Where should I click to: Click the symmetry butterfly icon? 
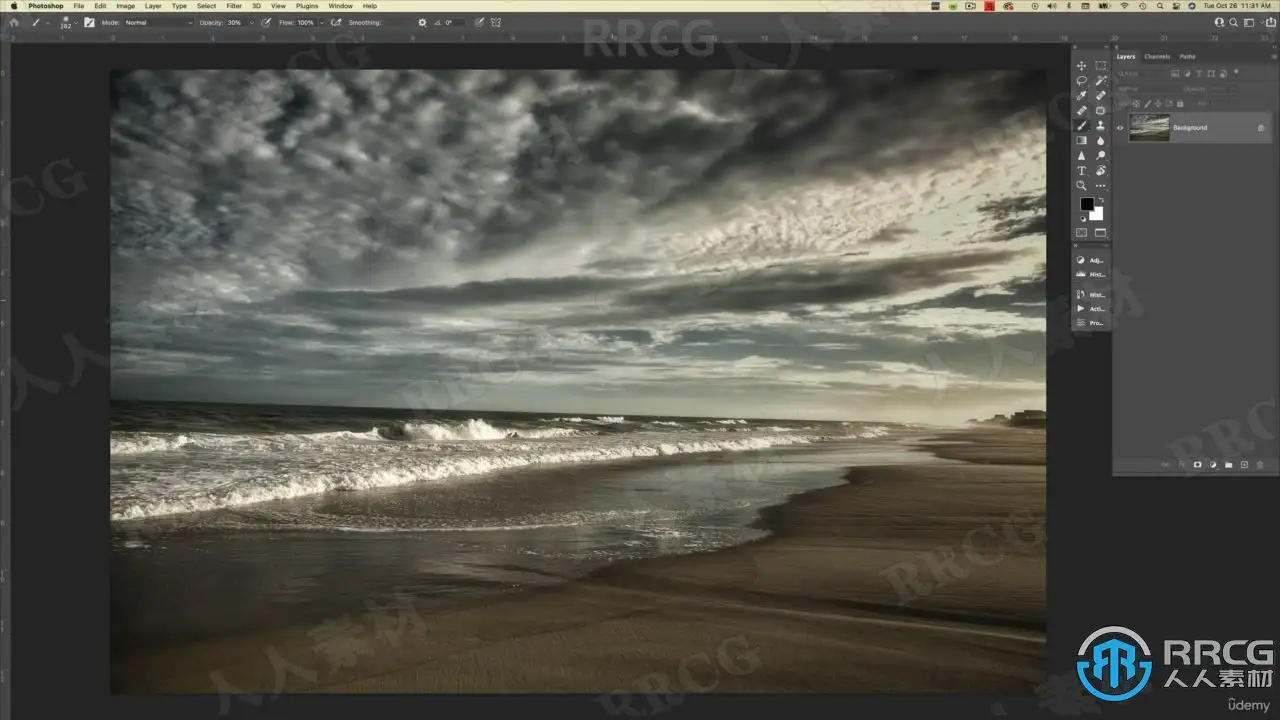[496, 22]
